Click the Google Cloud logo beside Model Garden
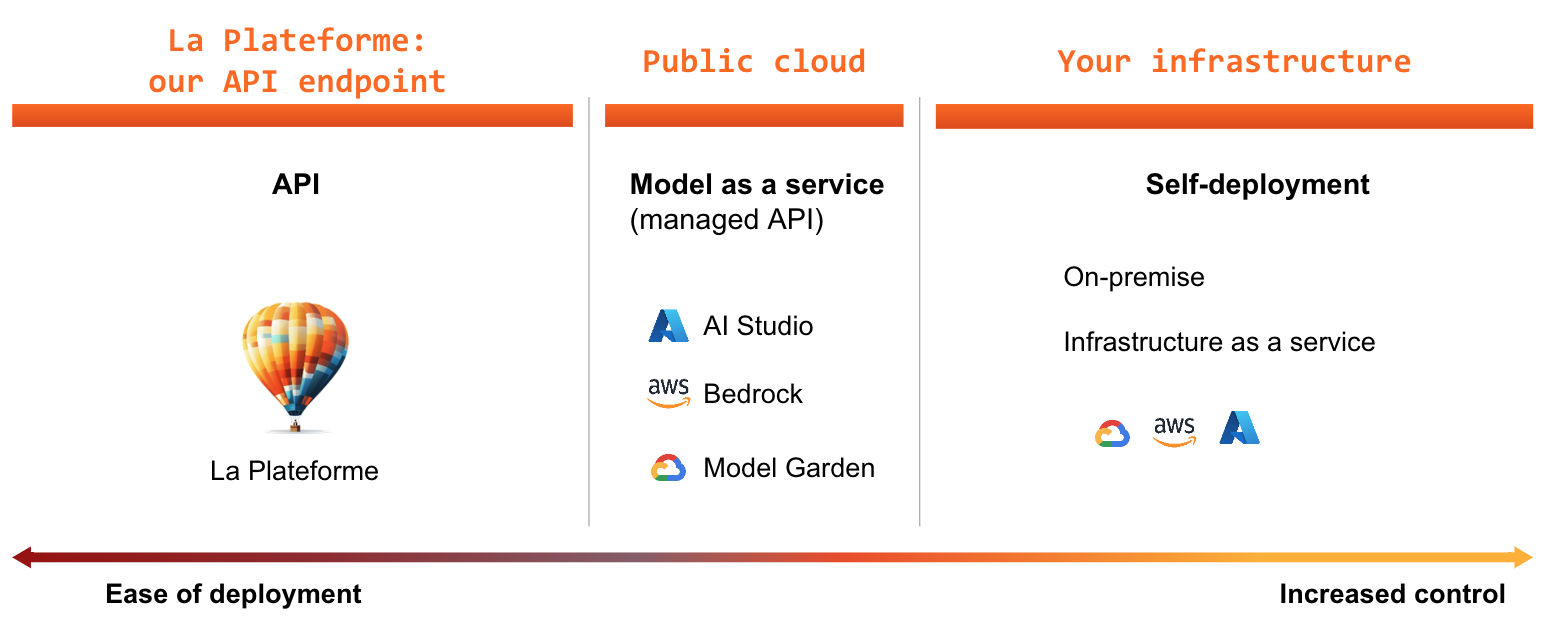This screenshot has width=1544, height=632. pos(668,468)
